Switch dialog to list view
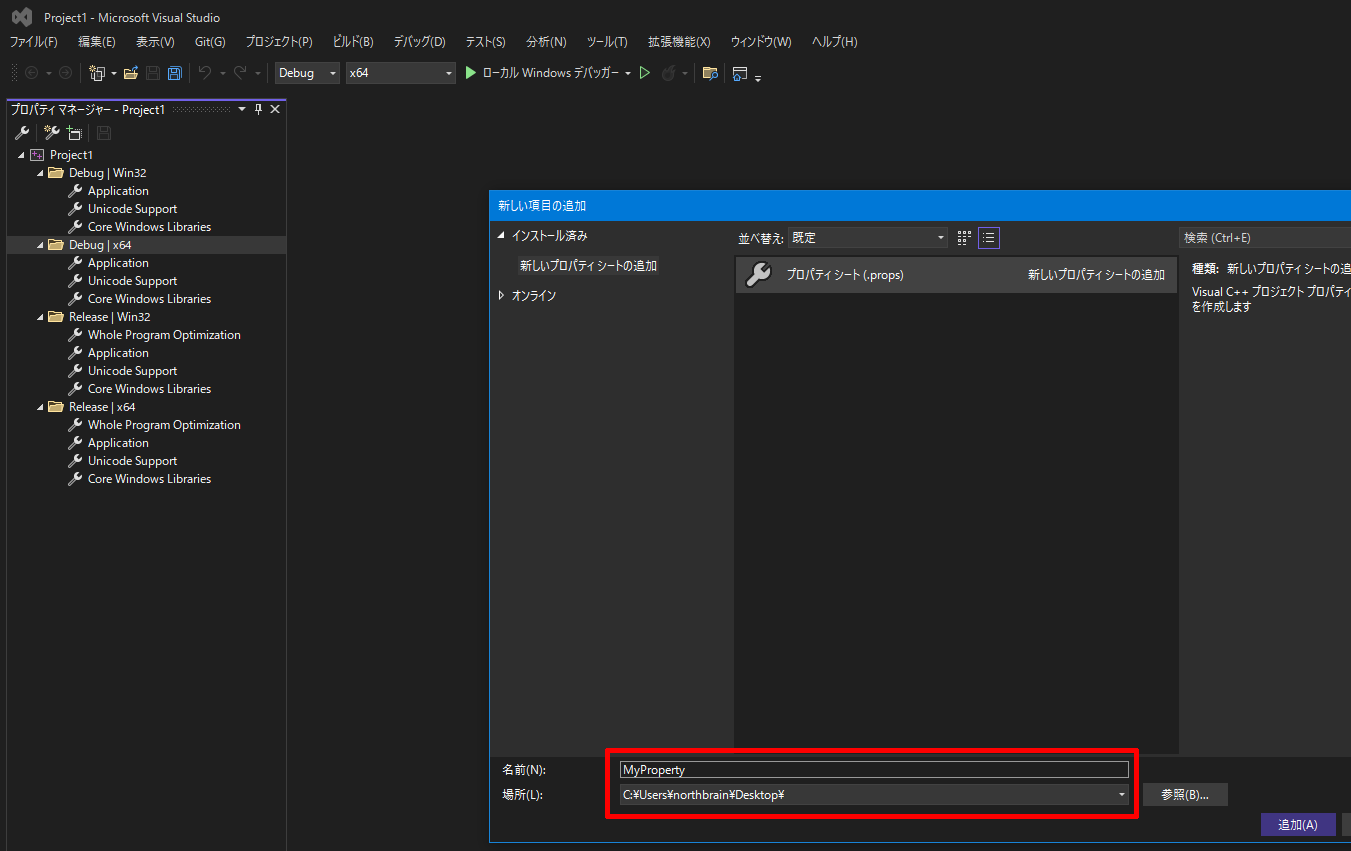The width and height of the screenshot is (1351, 851). click(988, 238)
